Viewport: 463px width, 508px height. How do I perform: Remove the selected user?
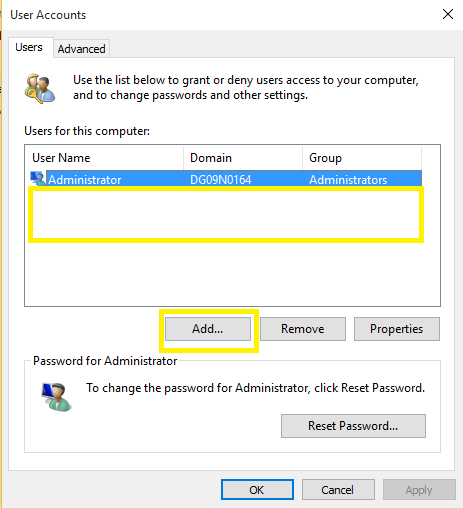303,329
